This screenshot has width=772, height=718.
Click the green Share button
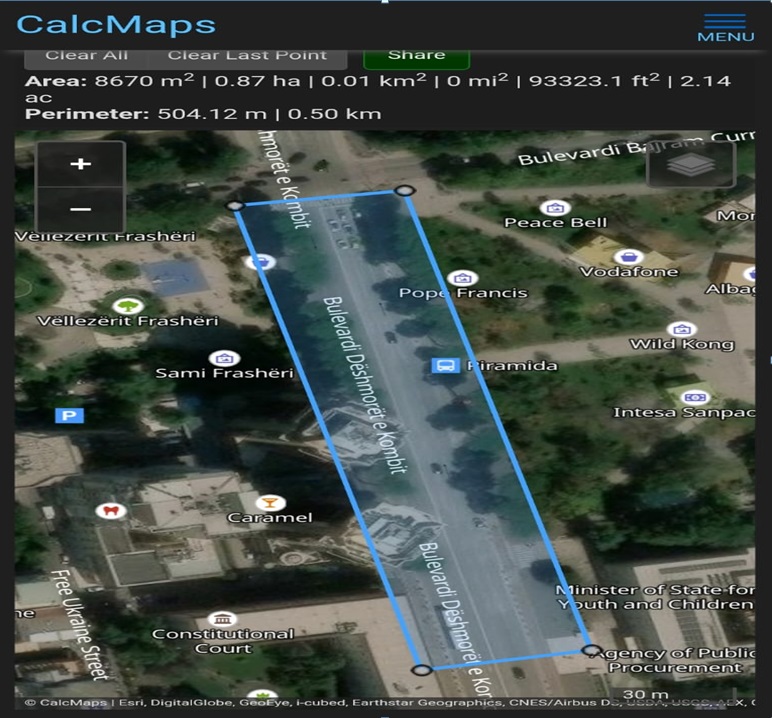416,56
